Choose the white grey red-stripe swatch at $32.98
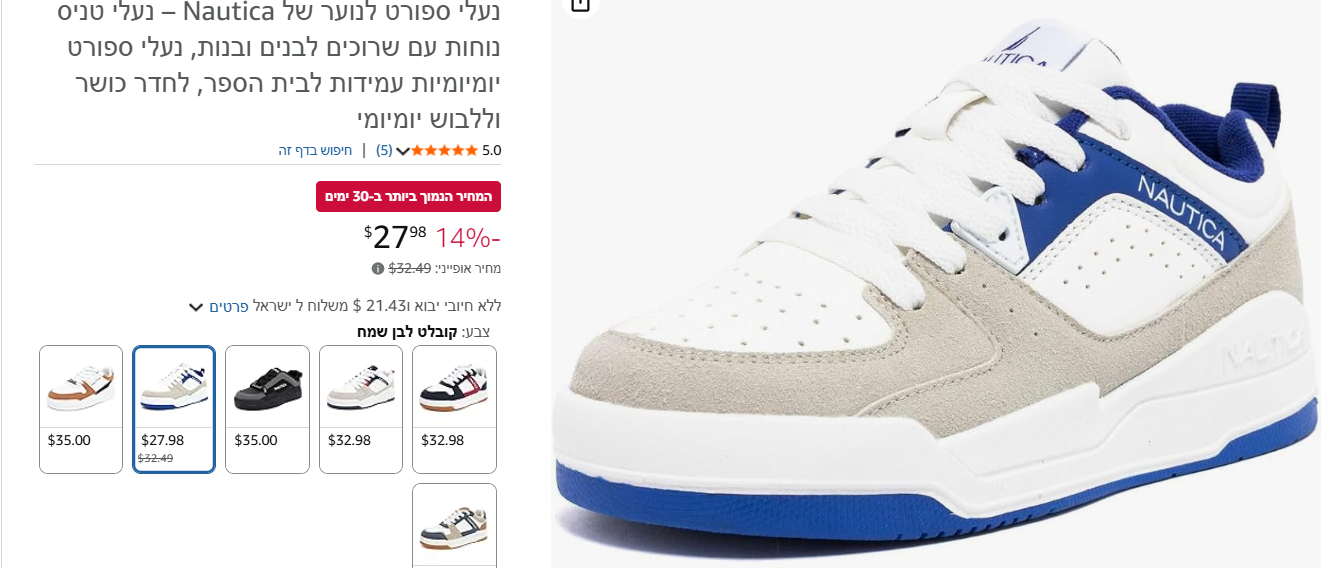The height and width of the screenshot is (568, 1322). 361,409
